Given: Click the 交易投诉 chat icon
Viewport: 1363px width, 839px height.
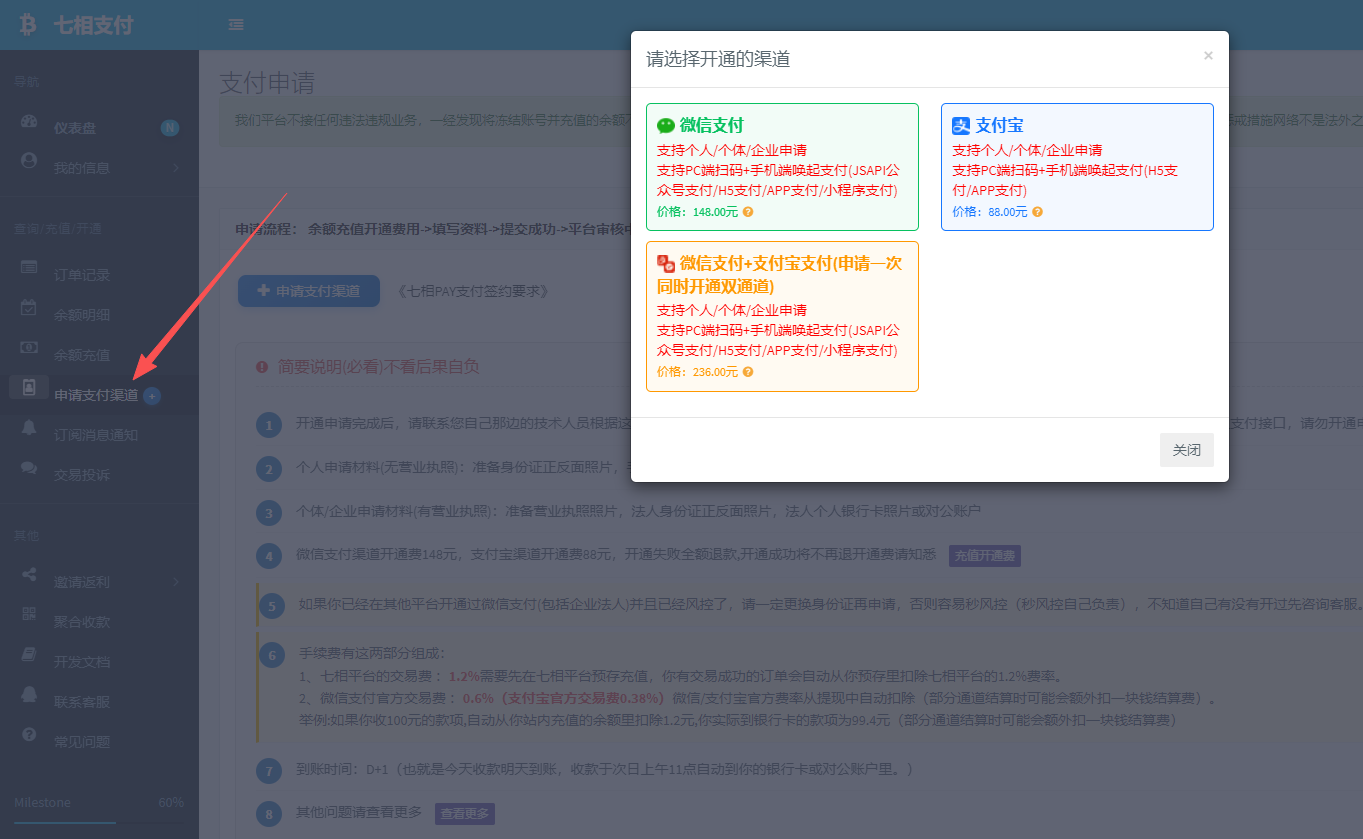Looking at the screenshot, I should click(29, 468).
